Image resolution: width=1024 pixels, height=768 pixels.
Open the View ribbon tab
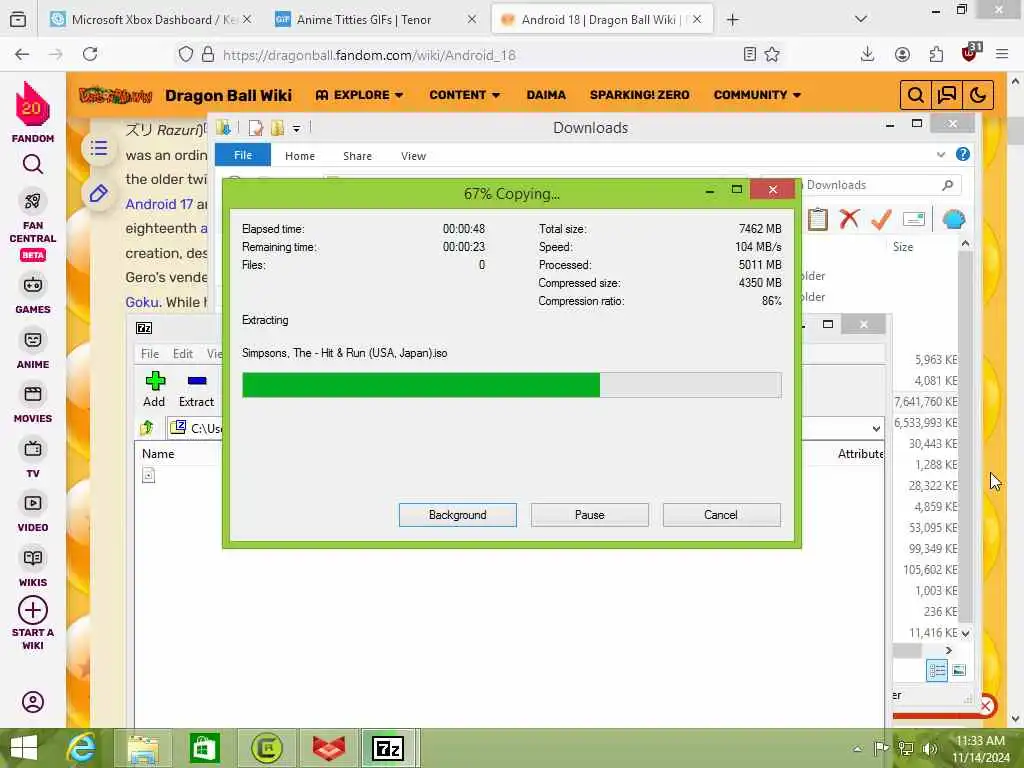pos(413,156)
